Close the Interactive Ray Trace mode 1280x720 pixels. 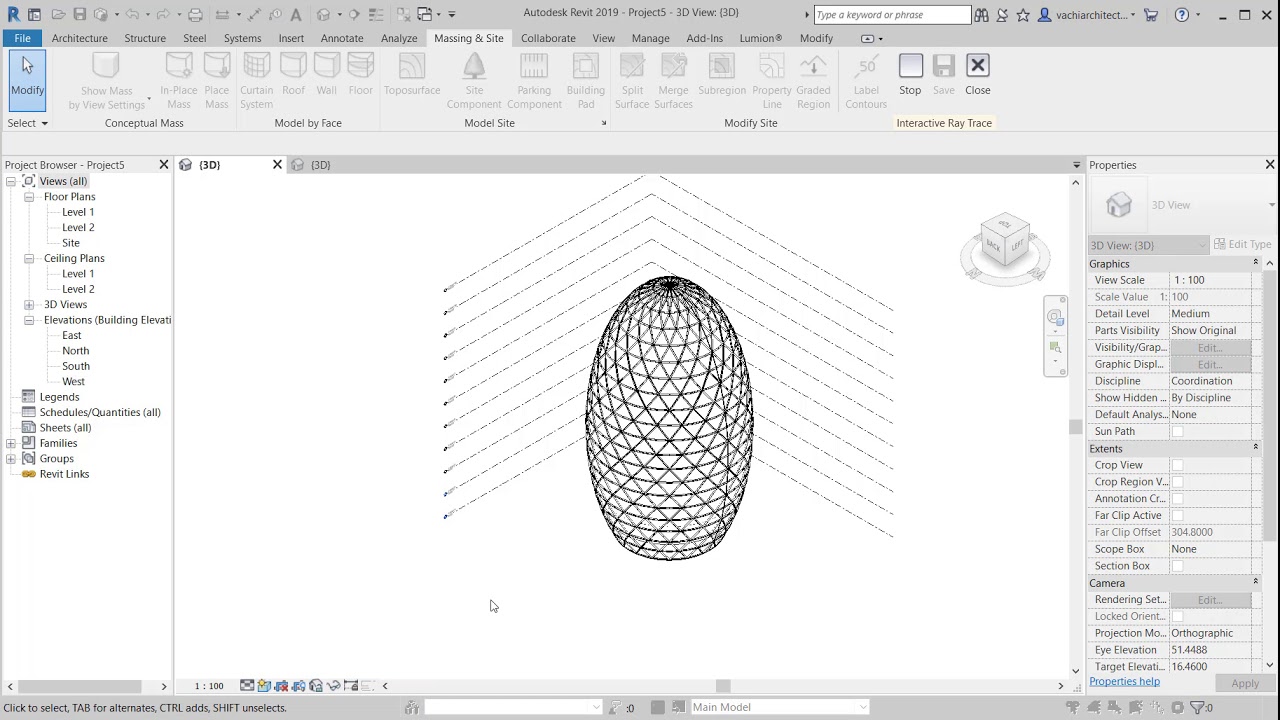pos(978,76)
